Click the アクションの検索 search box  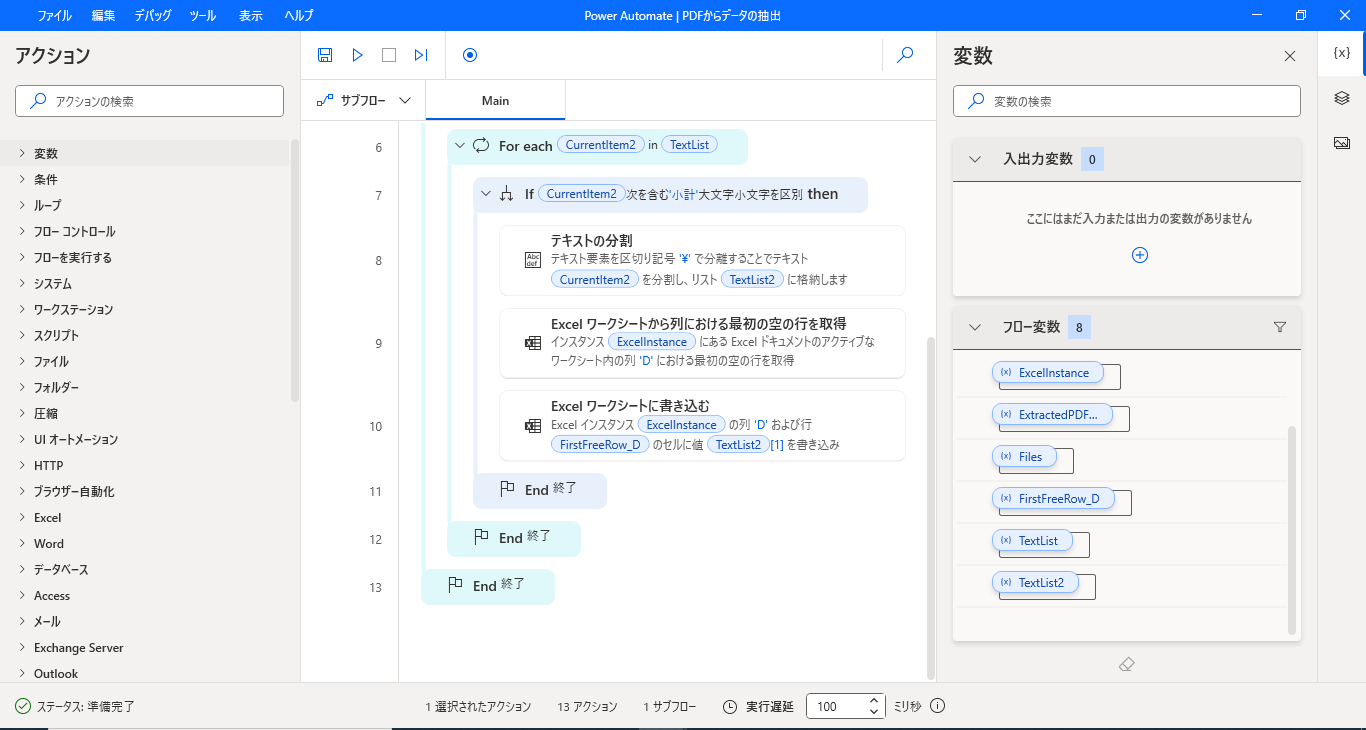coord(150,101)
